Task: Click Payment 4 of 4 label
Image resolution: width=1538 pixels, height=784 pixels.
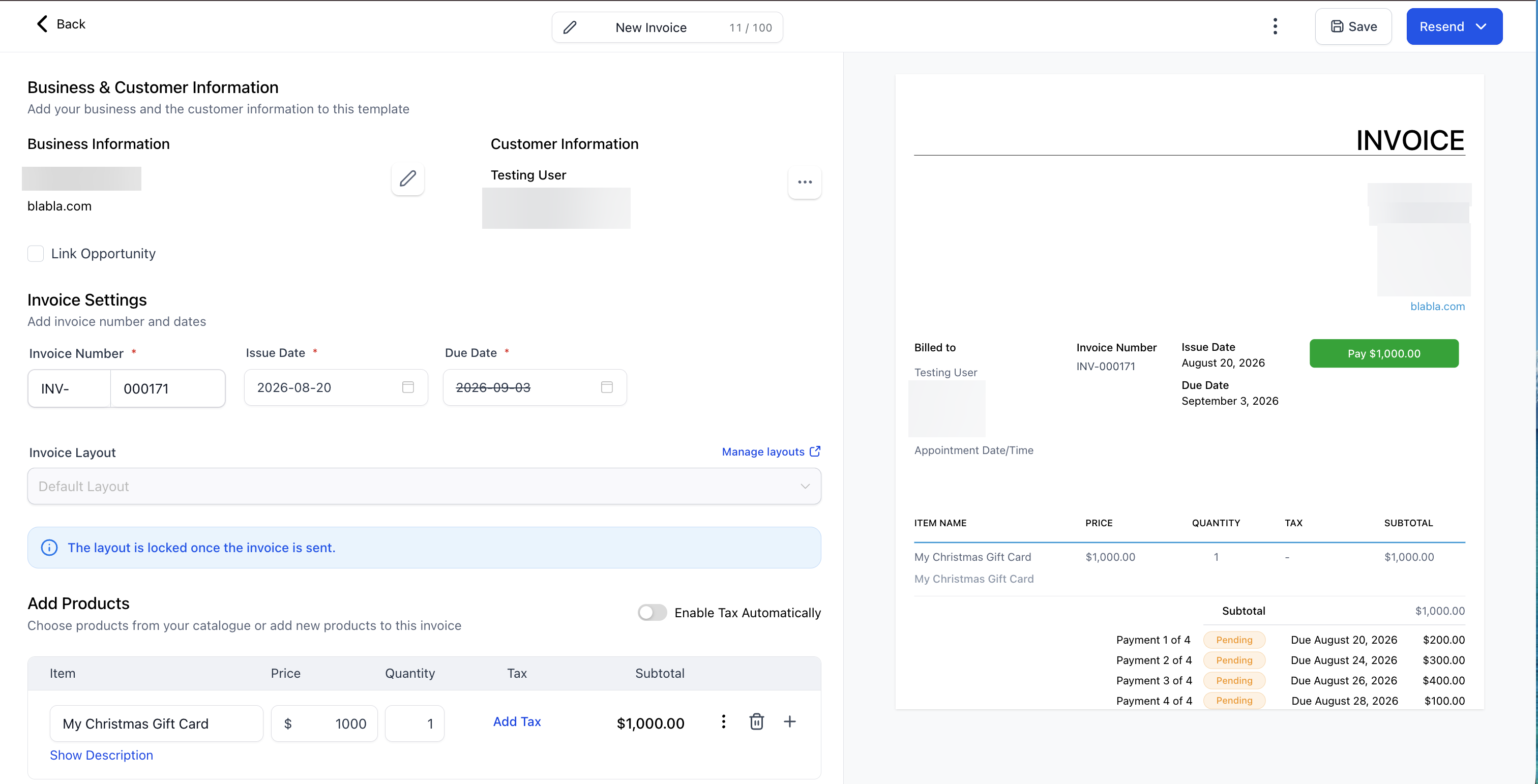Action: [x=1154, y=701]
